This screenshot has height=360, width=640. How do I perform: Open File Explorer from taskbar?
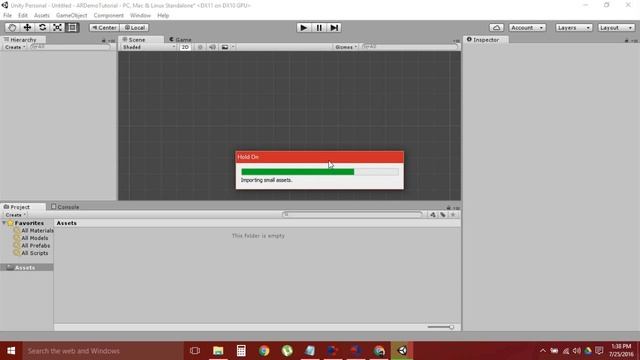(x=218, y=351)
